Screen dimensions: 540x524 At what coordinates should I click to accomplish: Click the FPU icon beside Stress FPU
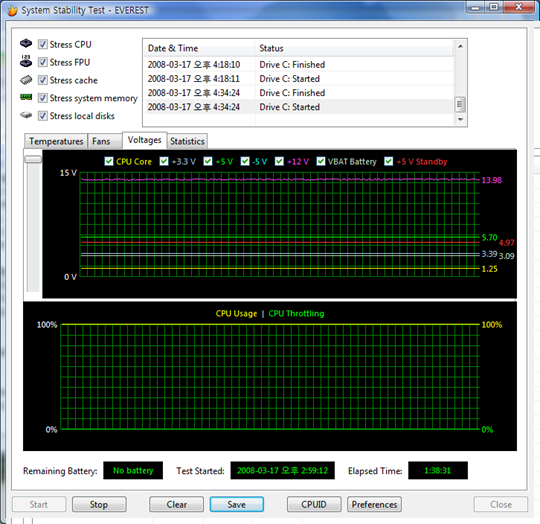26,61
